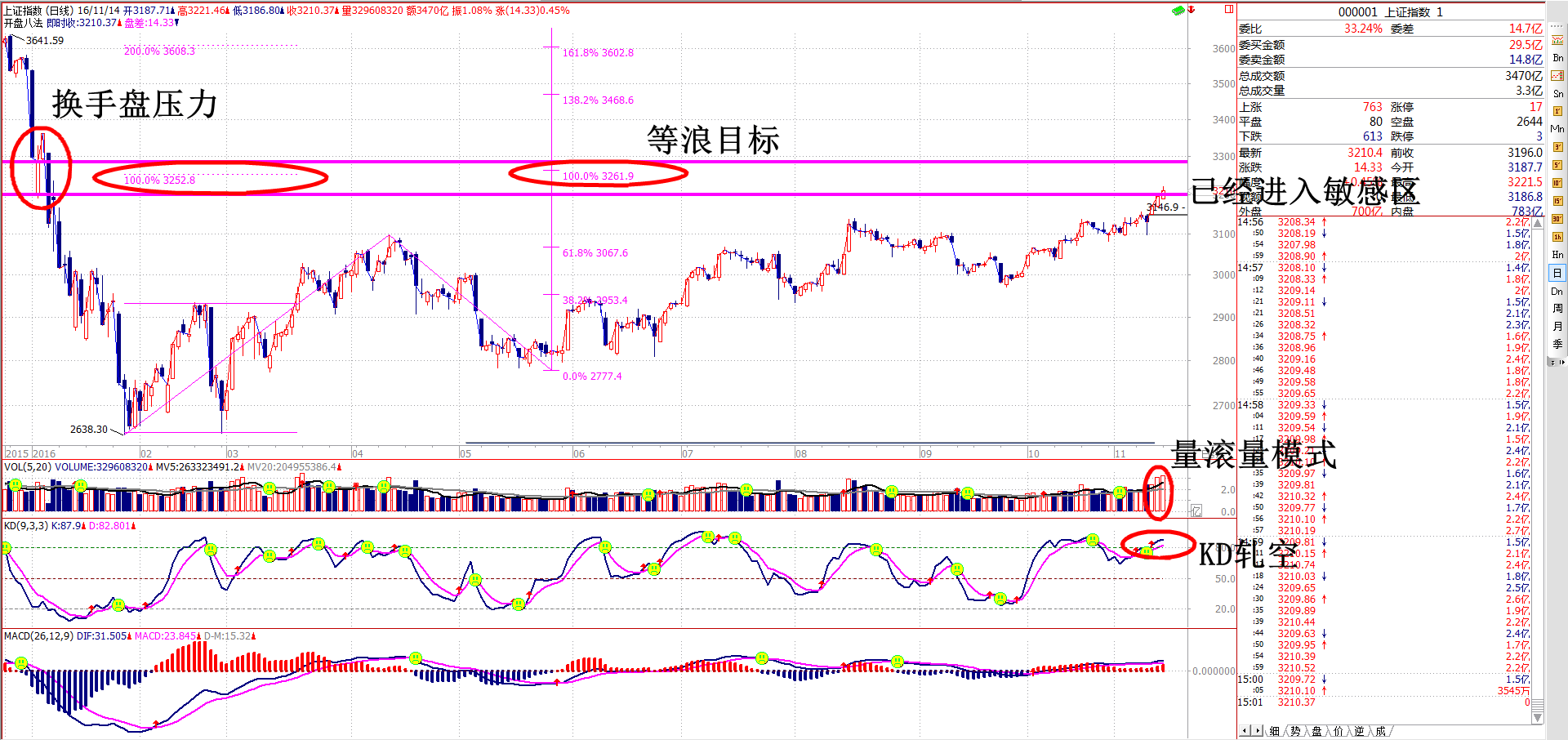Click the tab strip right arrow
This screenshot has height=740, width=1568.
(1258, 731)
